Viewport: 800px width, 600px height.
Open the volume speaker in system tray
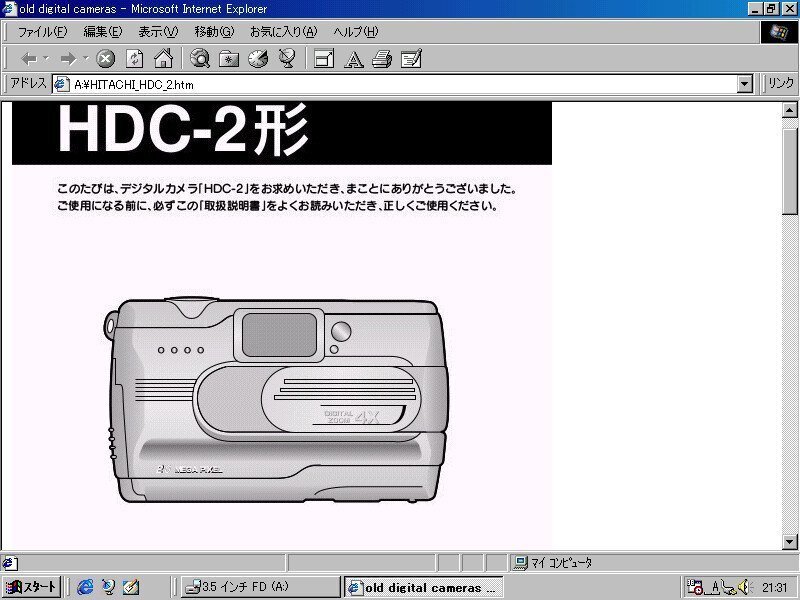[744, 588]
